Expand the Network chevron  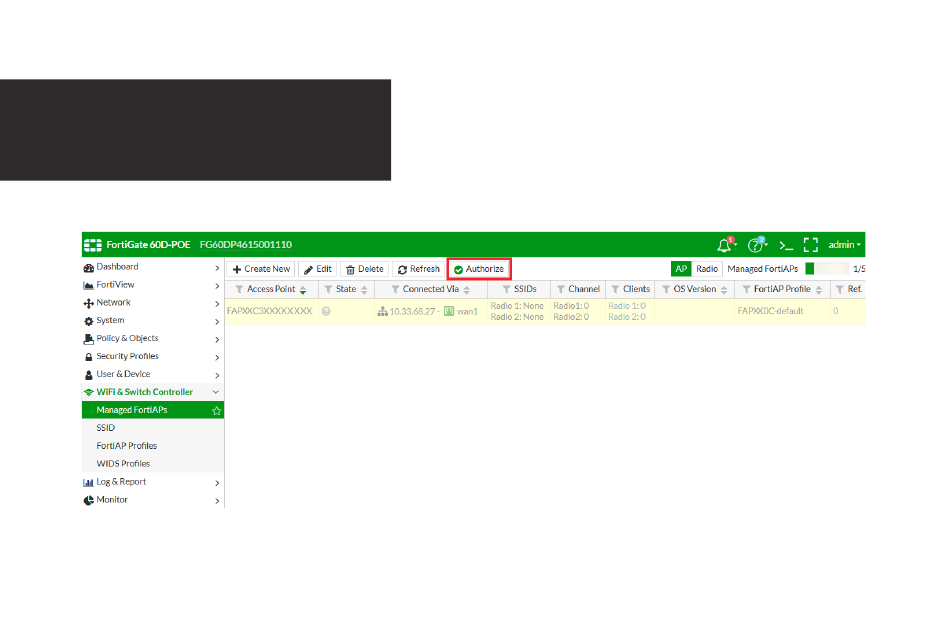(217, 303)
